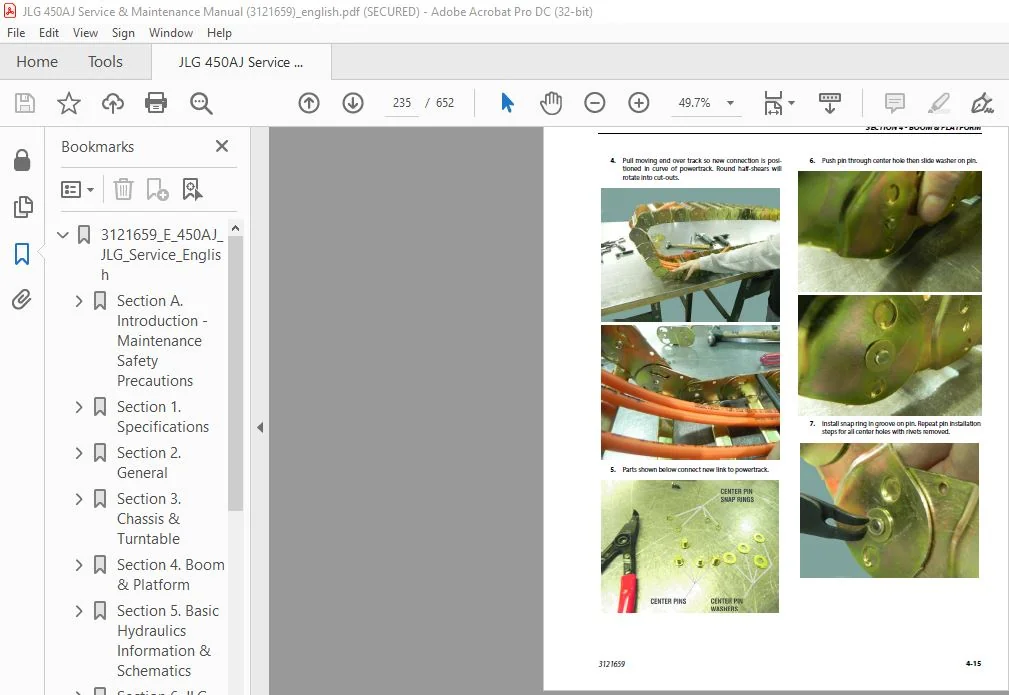1009x695 pixels.
Task: Switch to the Home tab
Action: 37,62
